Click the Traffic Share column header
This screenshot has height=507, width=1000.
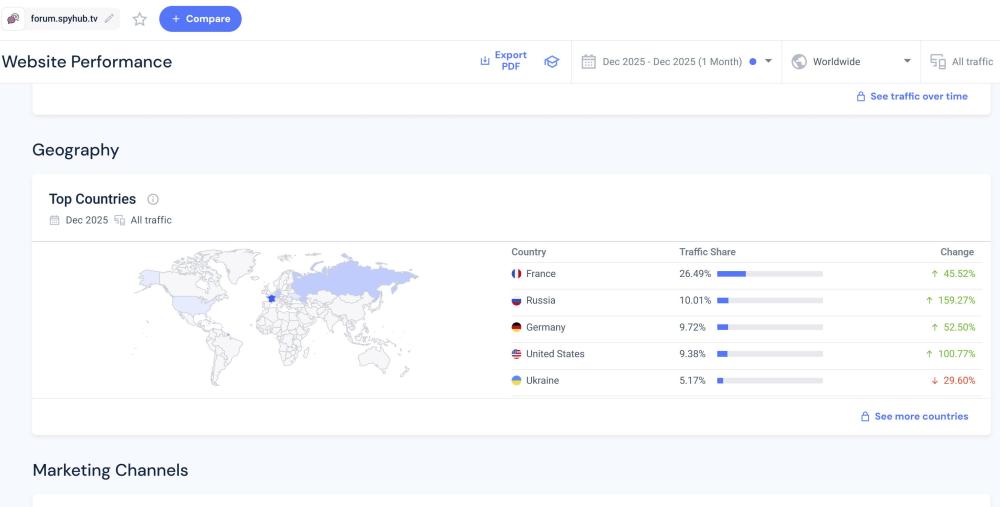click(707, 252)
